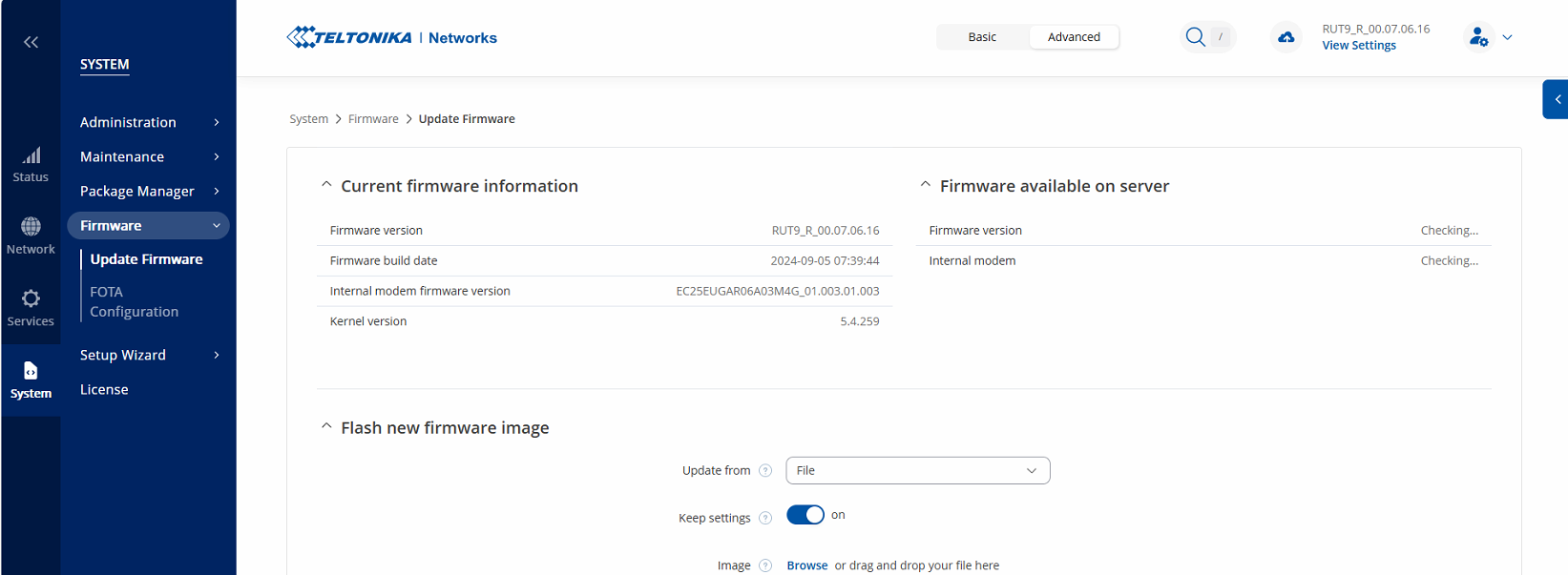Collapse Flash new firmware image section
Image resolution: width=1568 pixels, height=575 pixels.
[326, 427]
